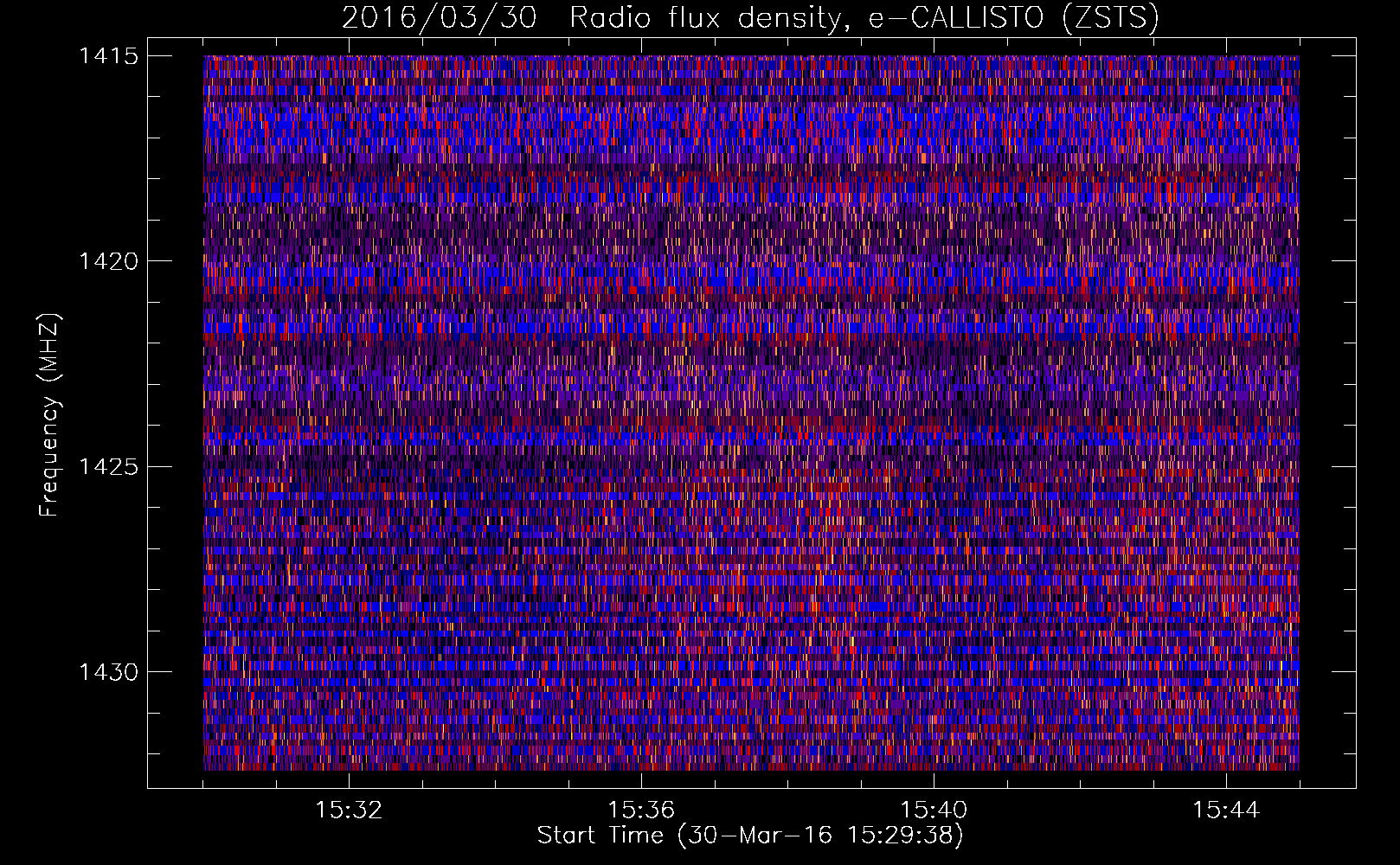1400x865 pixels.
Task: Select the 1425 frequency tick label
Action: click(x=108, y=467)
